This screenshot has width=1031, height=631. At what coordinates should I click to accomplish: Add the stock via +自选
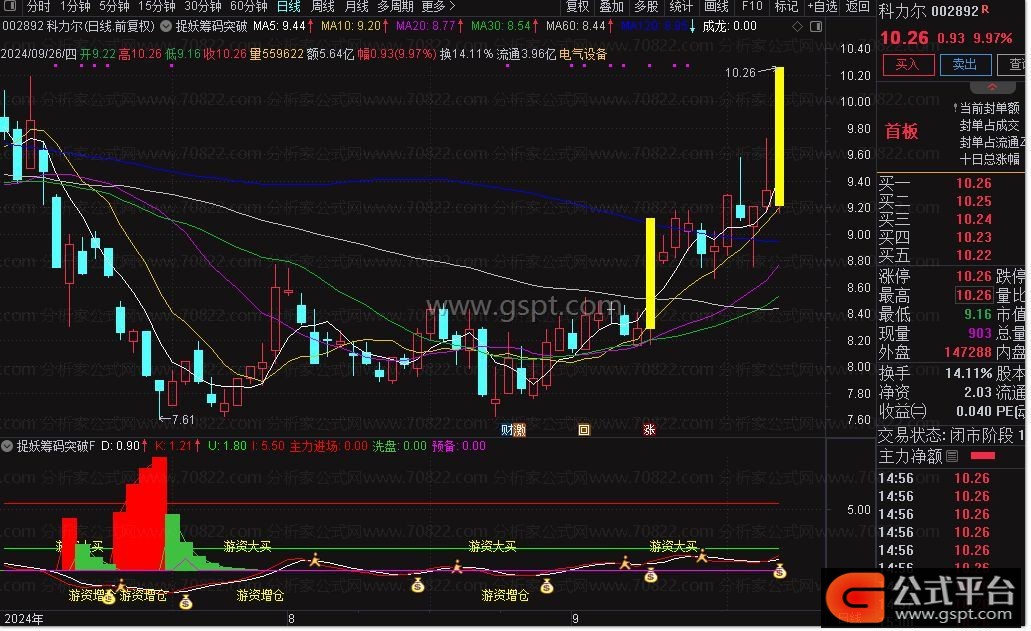click(x=823, y=7)
